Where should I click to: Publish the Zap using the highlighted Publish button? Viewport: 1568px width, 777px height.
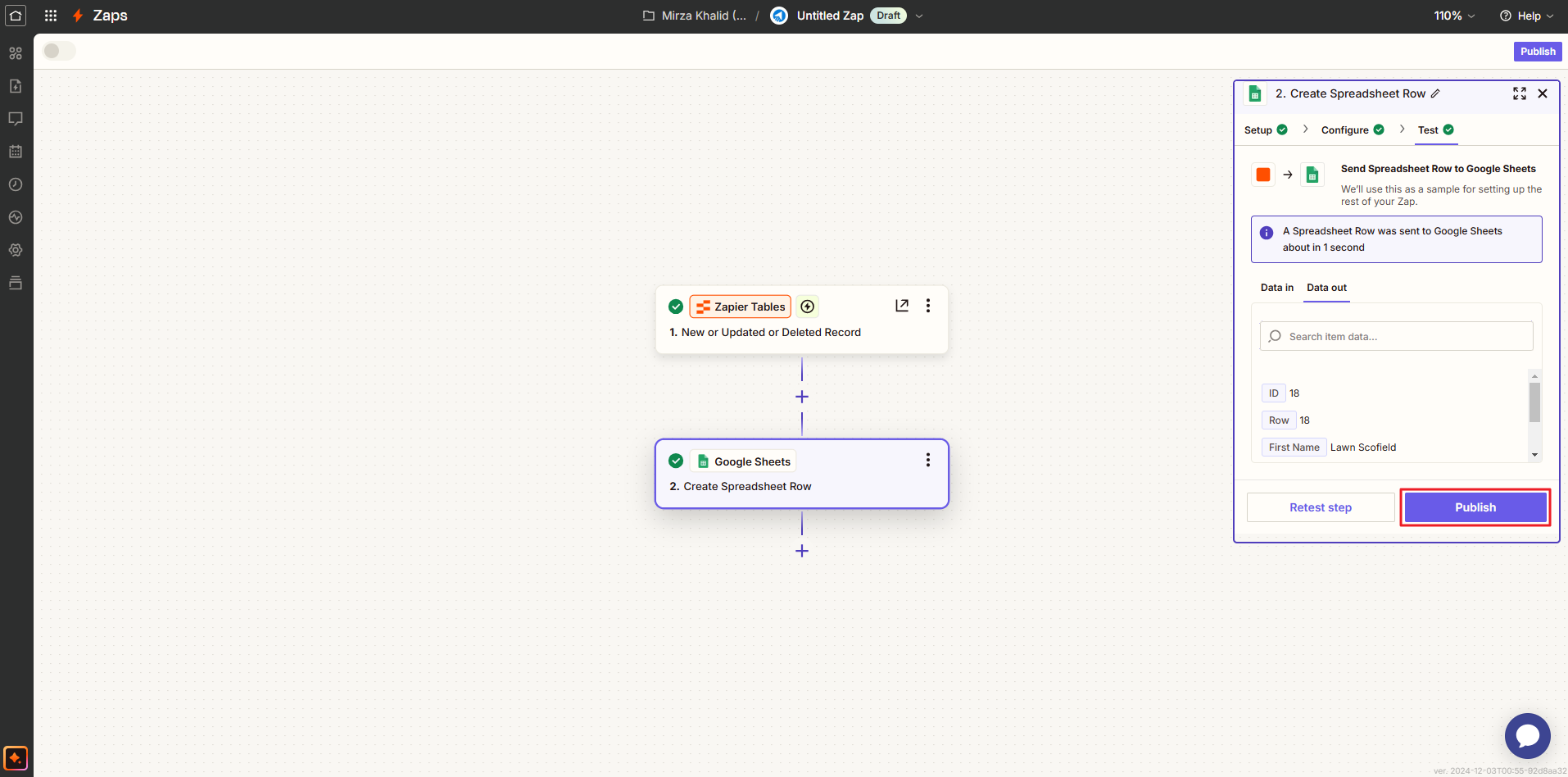[1475, 507]
